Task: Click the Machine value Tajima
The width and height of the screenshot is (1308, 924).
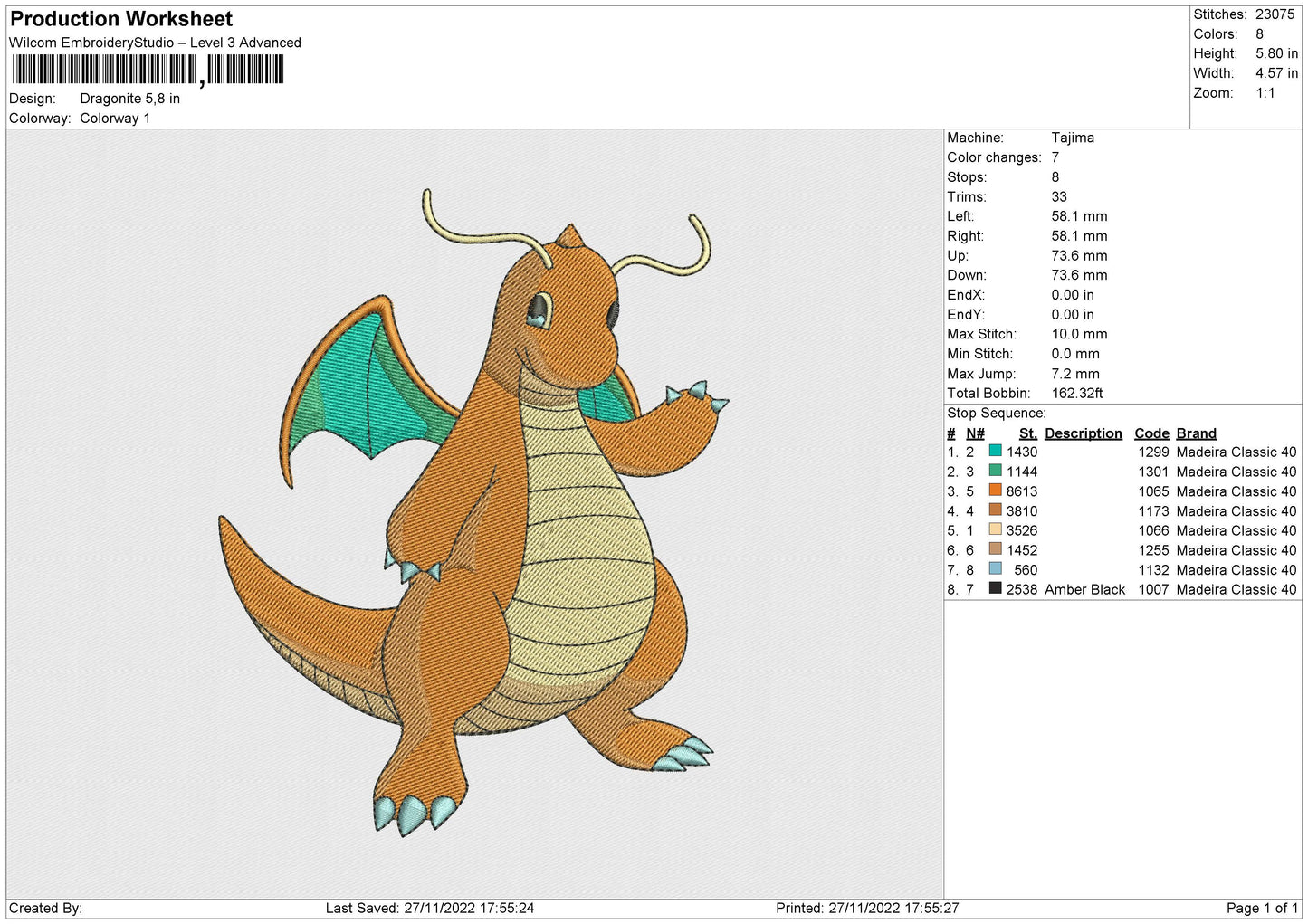Action: (1073, 138)
